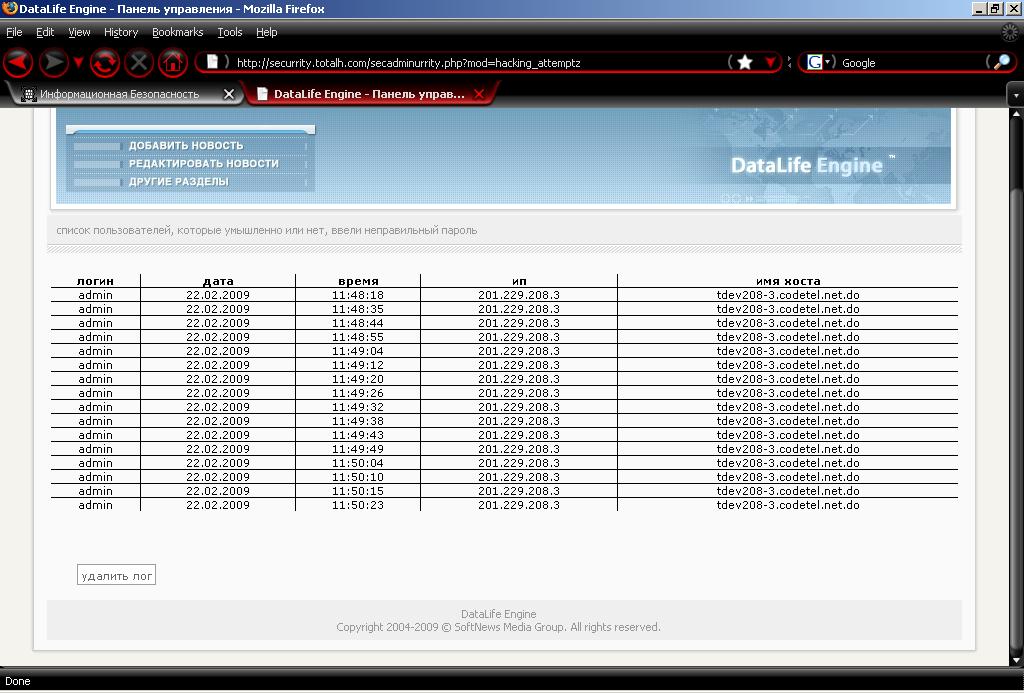Click the Firefox icon in title bar
The height and width of the screenshot is (693, 1024).
tap(9, 8)
